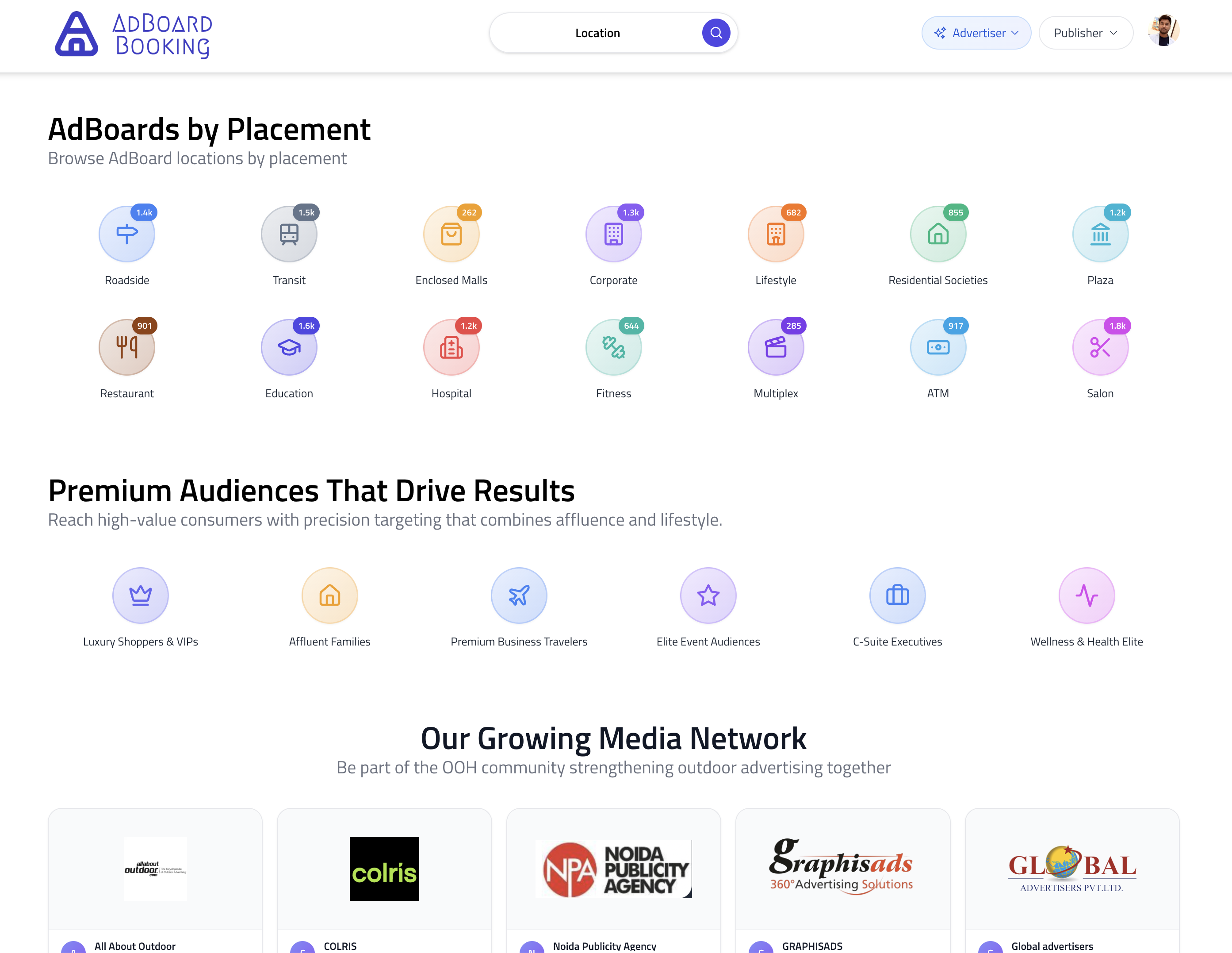1232x953 pixels.
Task: Click the Multiplex clapperboard icon
Action: pos(776,348)
